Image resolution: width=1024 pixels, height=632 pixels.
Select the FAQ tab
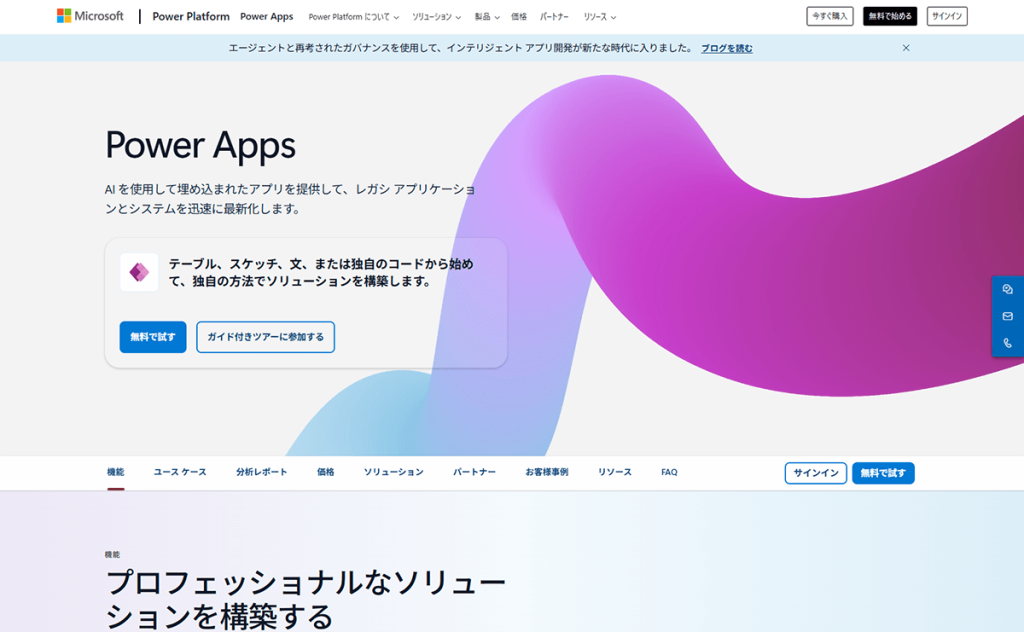click(669, 472)
